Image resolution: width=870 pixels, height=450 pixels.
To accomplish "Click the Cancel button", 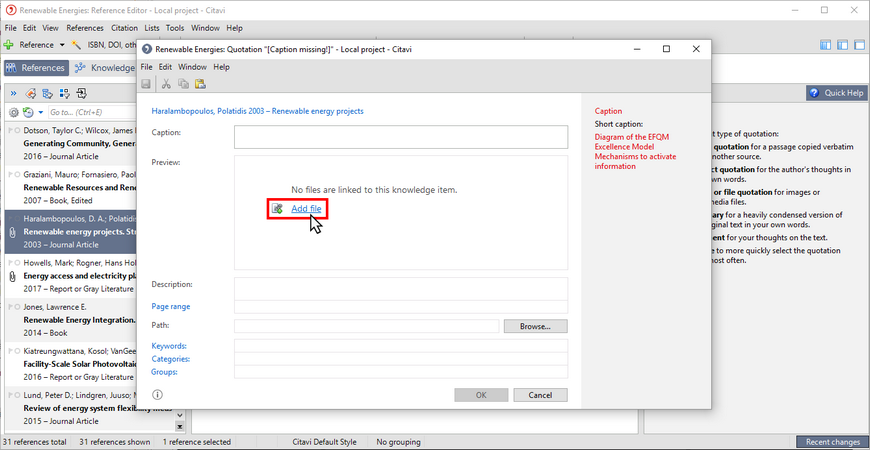I will [540, 395].
